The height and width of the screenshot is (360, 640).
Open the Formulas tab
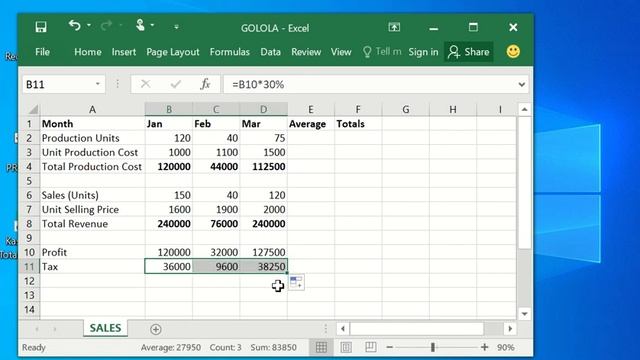[x=229, y=52]
